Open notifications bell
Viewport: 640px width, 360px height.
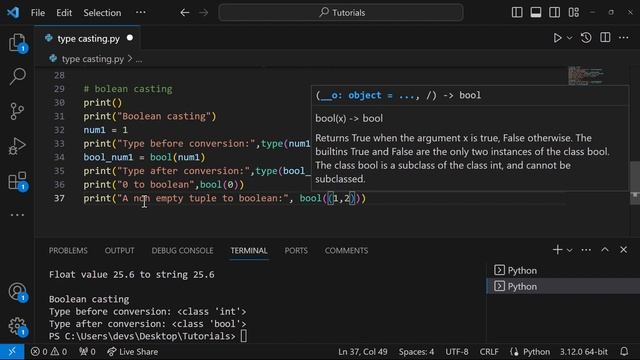click(x=624, y=351)
